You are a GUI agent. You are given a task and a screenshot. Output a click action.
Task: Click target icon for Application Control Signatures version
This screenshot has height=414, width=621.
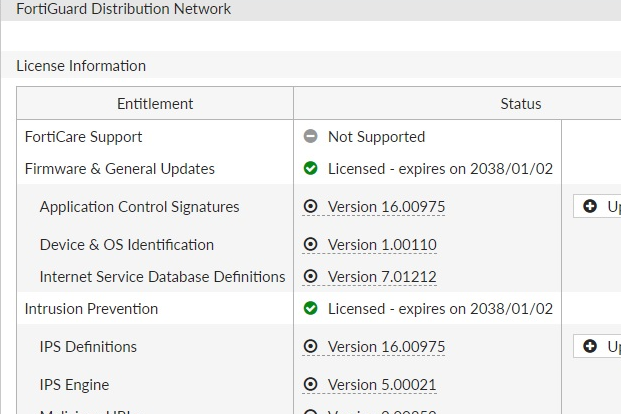coord(310,206)
